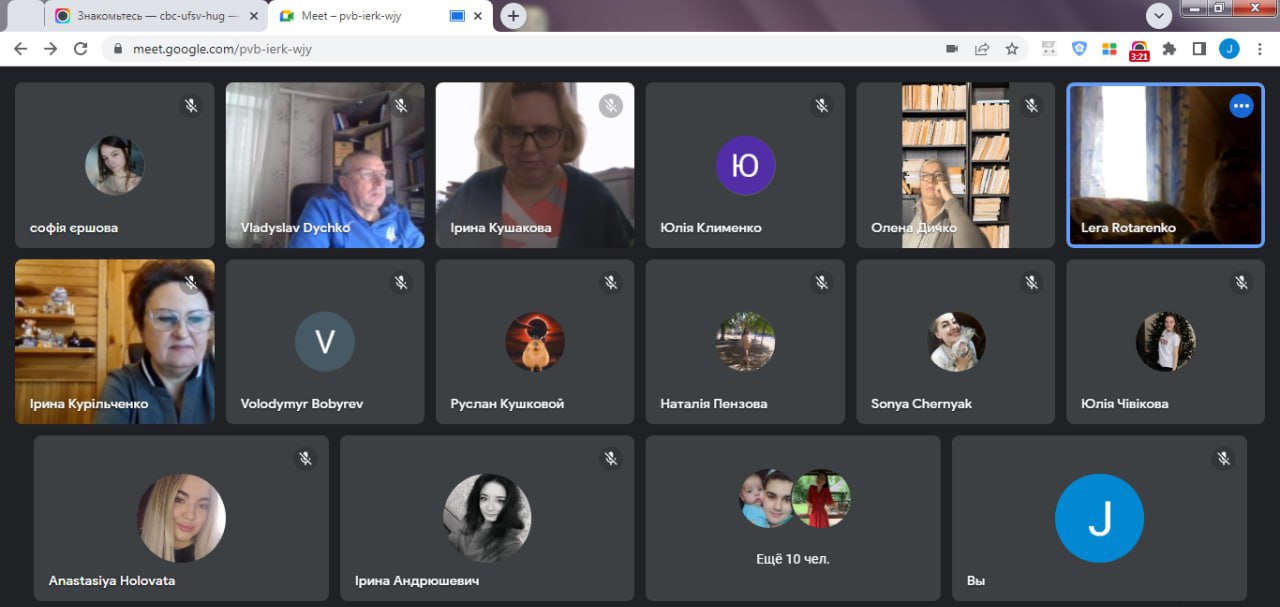This screenshot has width=1280, height=607.
Task: Click muted mic icon on Ірина Курільченко tile
Action: tap(191, 283)
